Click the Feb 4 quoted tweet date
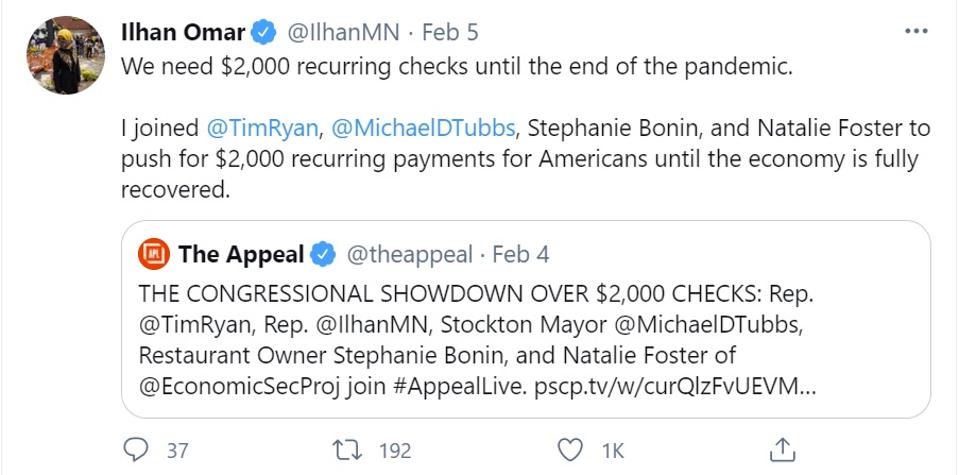Viewport: 959px width, 475px height. coord(521,255)
